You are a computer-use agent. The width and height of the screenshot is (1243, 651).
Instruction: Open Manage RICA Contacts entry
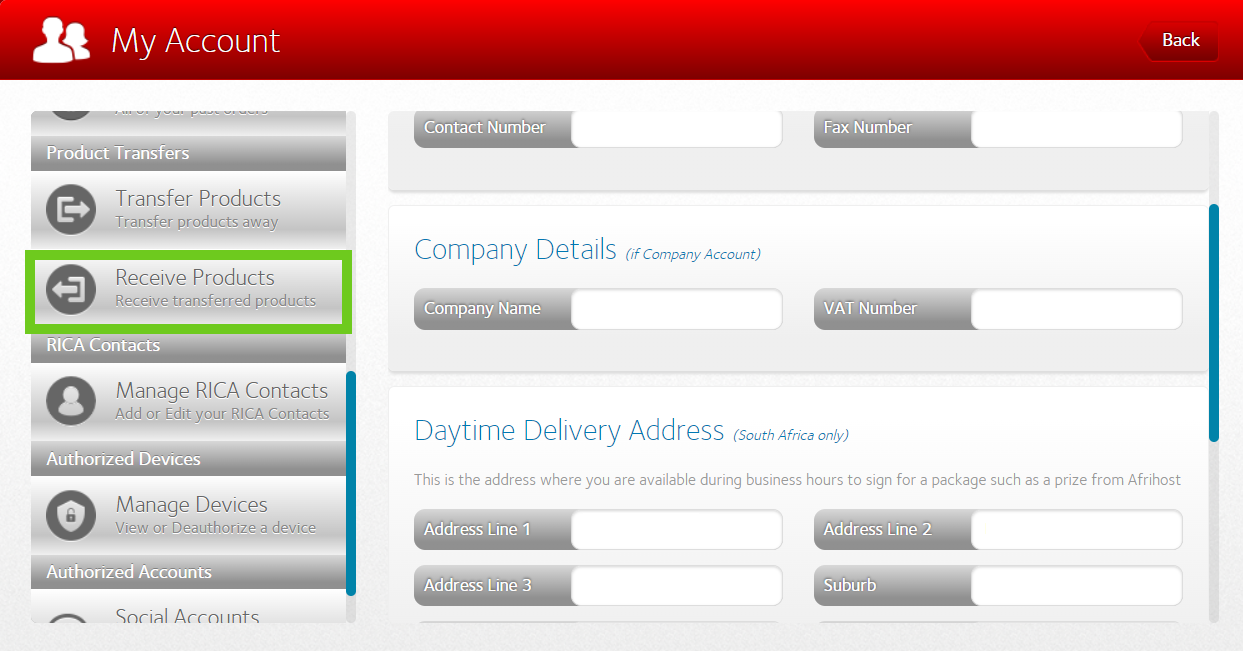[221, 401]
